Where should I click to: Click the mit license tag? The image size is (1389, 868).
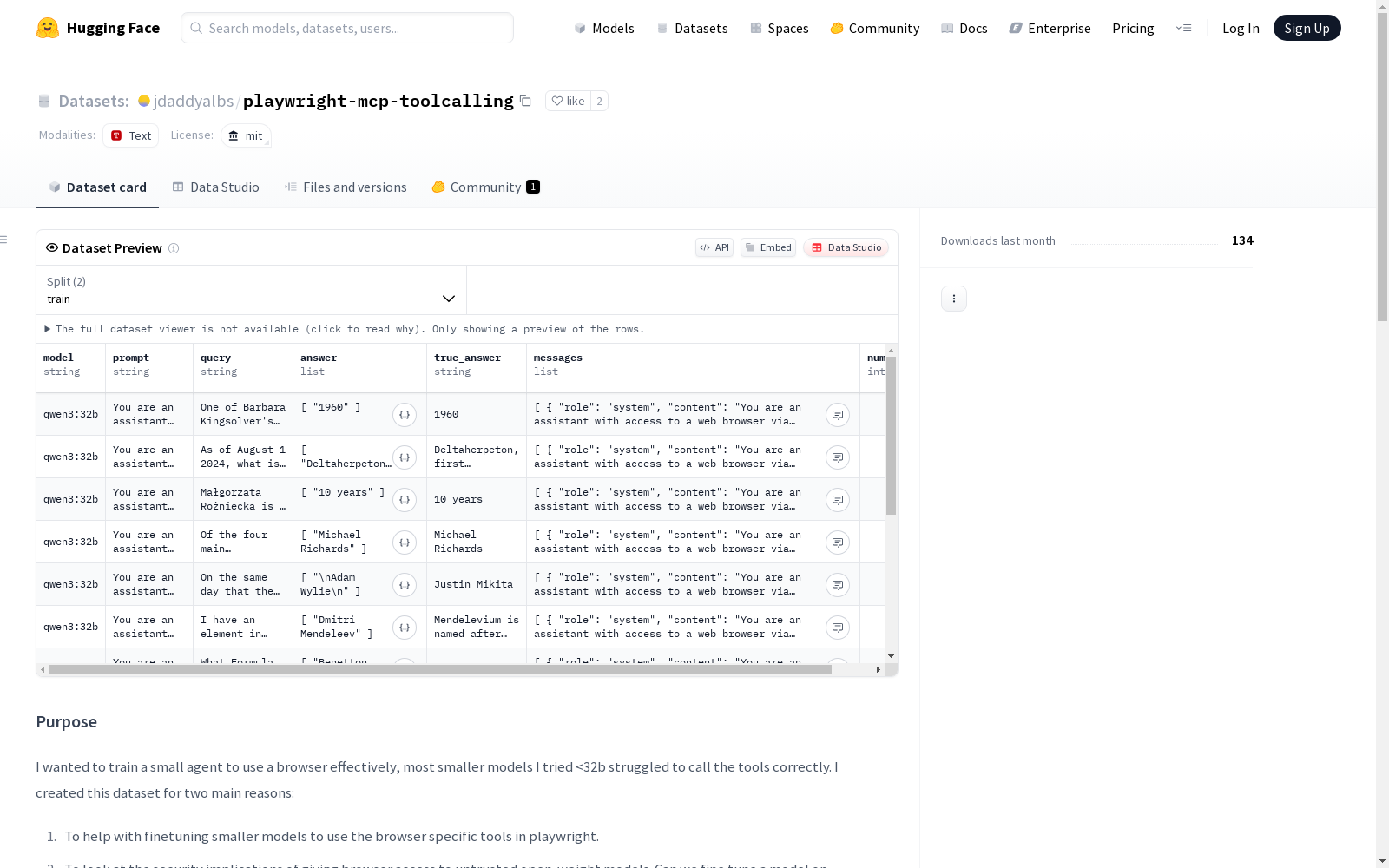click(x=246, y=135)
